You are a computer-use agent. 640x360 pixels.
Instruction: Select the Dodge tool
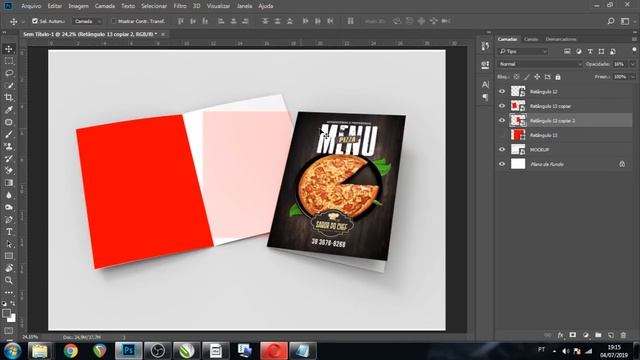point(9,207)
